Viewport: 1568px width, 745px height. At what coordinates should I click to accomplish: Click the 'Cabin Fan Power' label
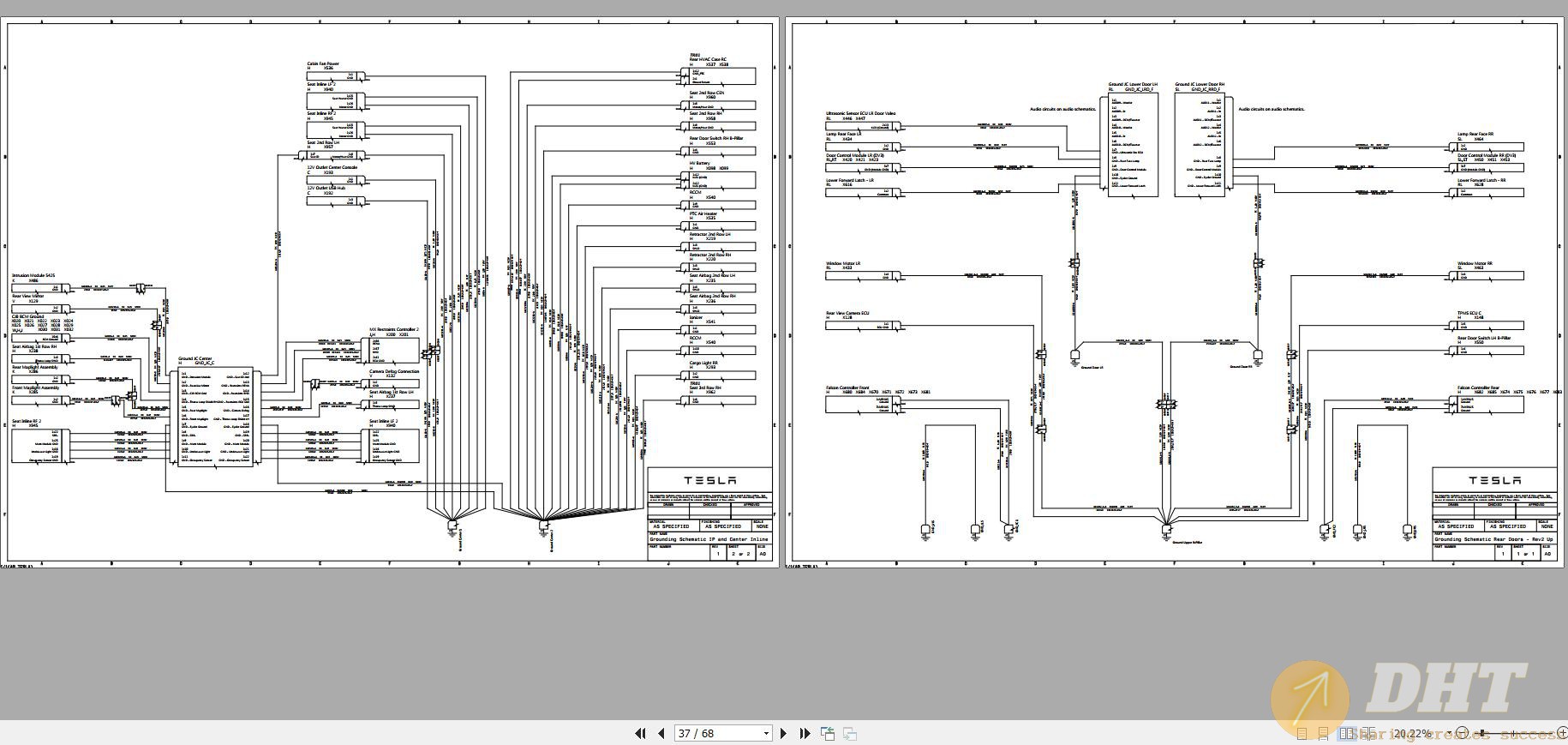[323, 63]
